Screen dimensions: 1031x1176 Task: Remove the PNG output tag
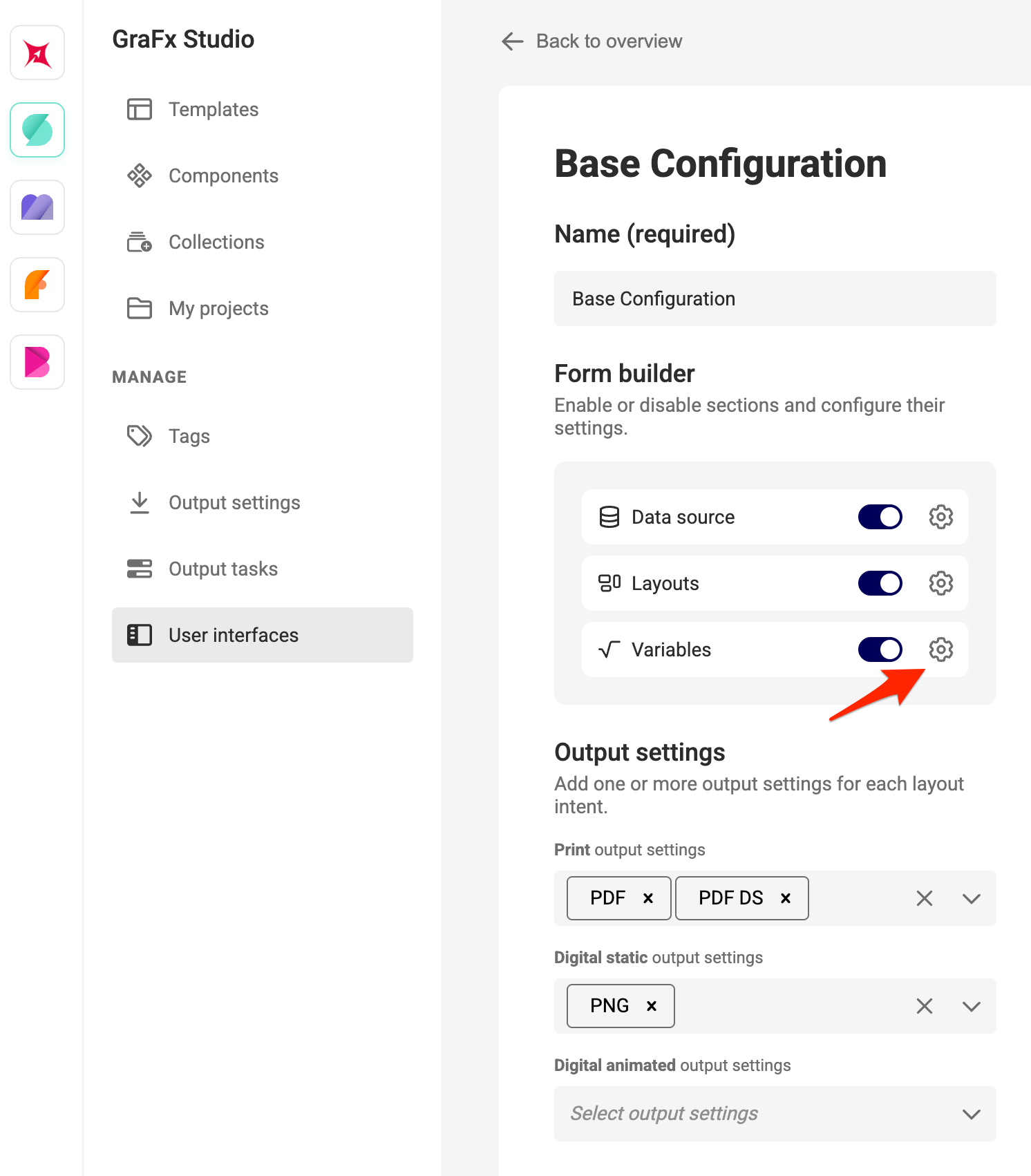(x=652, y=1006)
